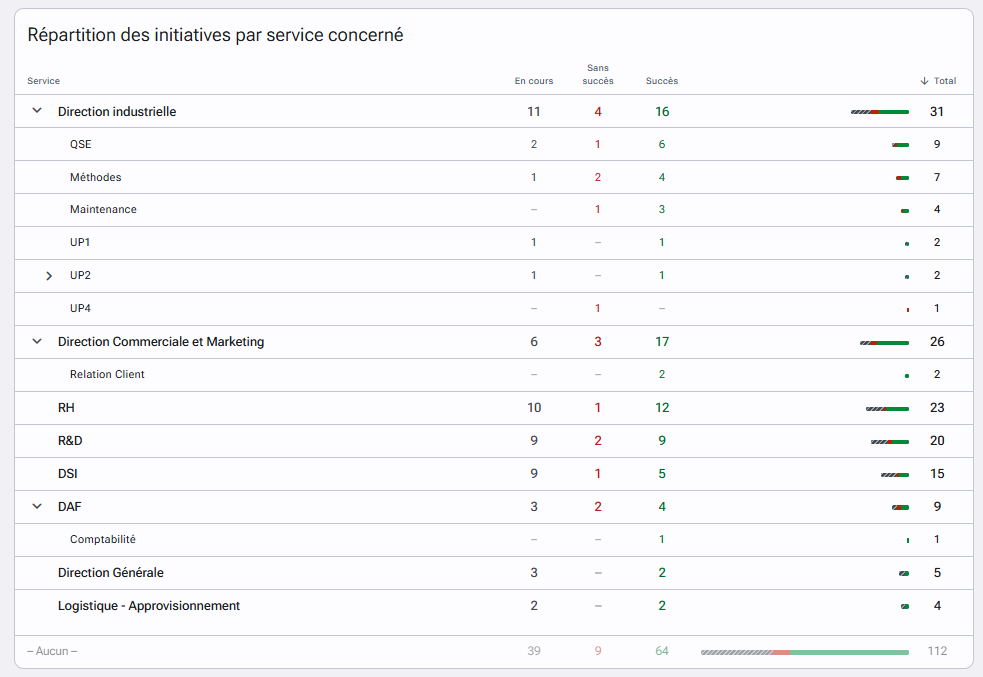Image resolution: width=983 pixels, height=677 pixels.
Task: Collapse the Direction Commerciale et Marketing group
Action: coord(37,342)
